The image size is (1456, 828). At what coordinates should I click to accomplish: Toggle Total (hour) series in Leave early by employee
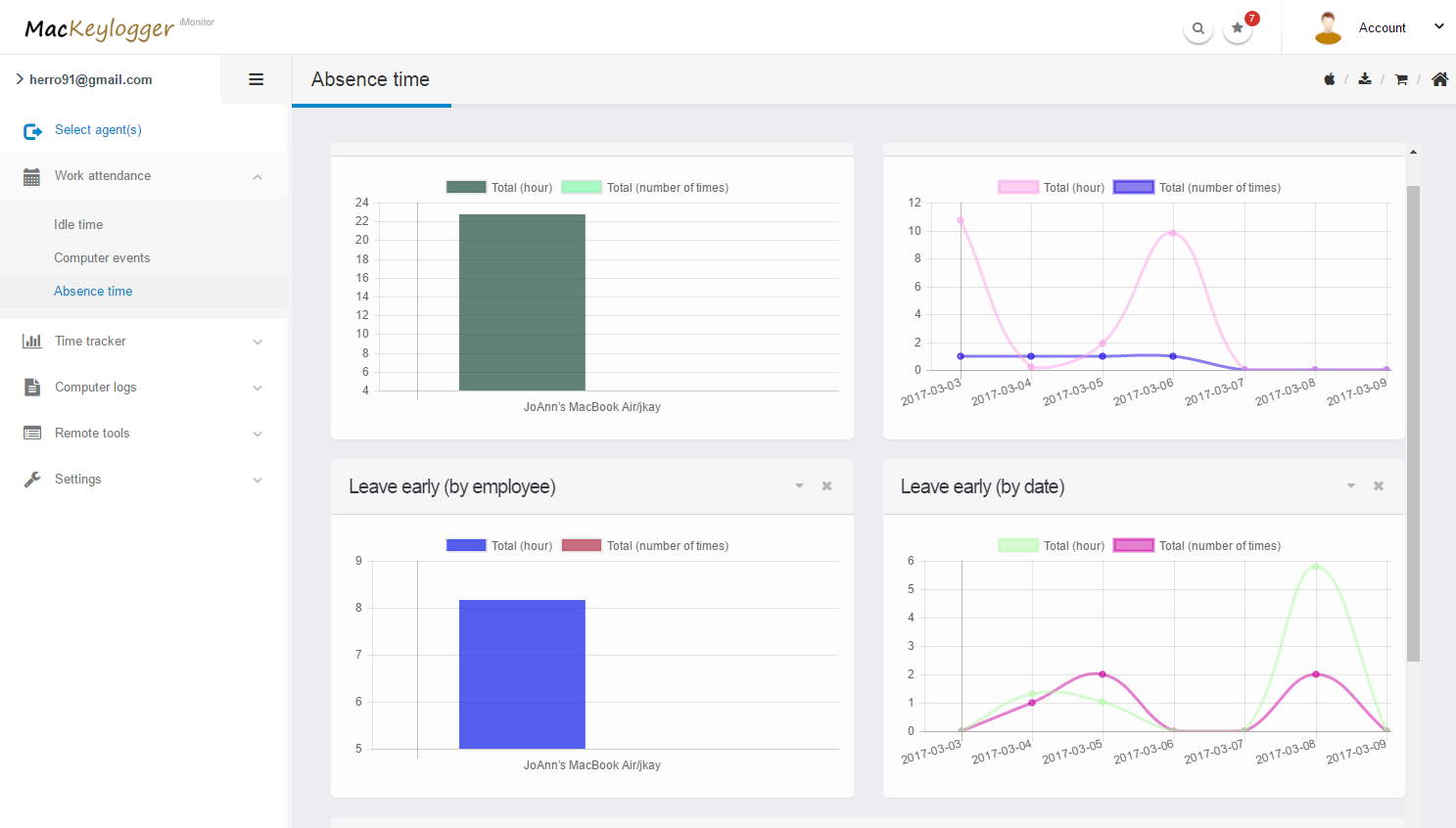499,546
